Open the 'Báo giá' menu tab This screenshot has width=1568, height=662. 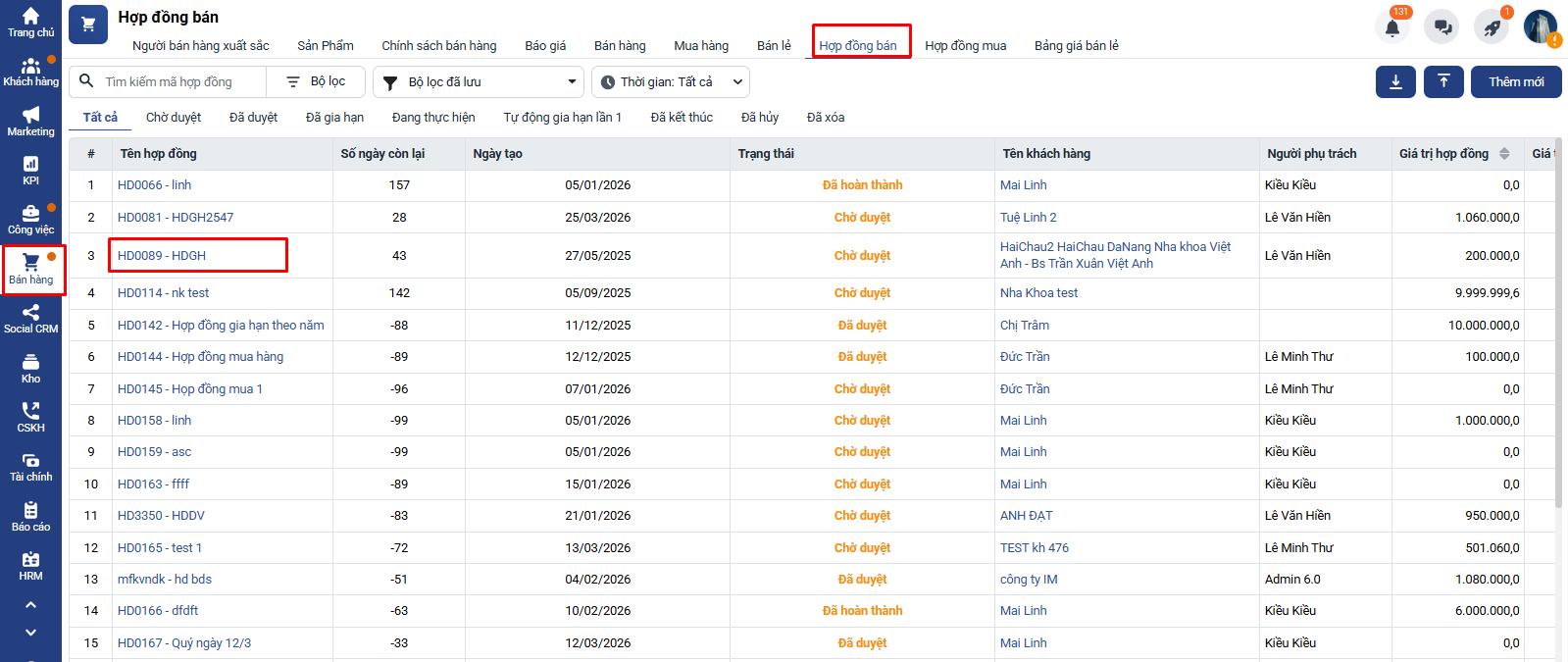(545, 46)
